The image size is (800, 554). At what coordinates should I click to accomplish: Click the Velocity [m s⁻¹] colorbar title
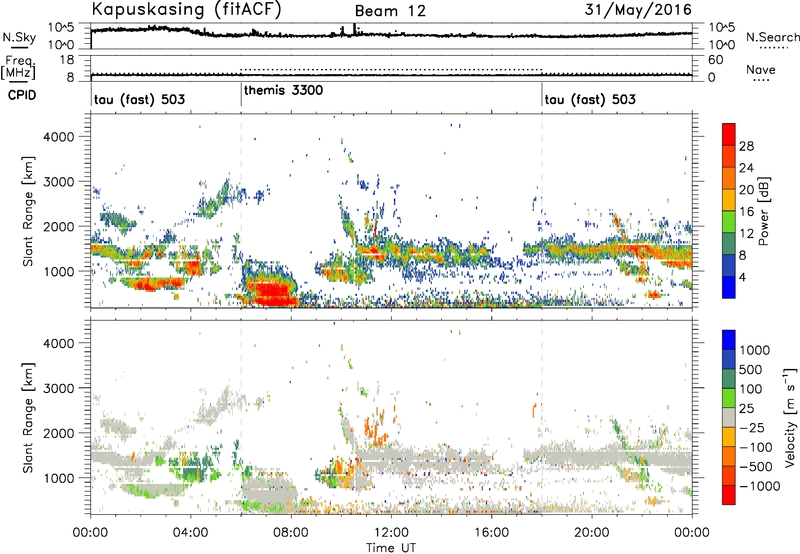(790, 417)
